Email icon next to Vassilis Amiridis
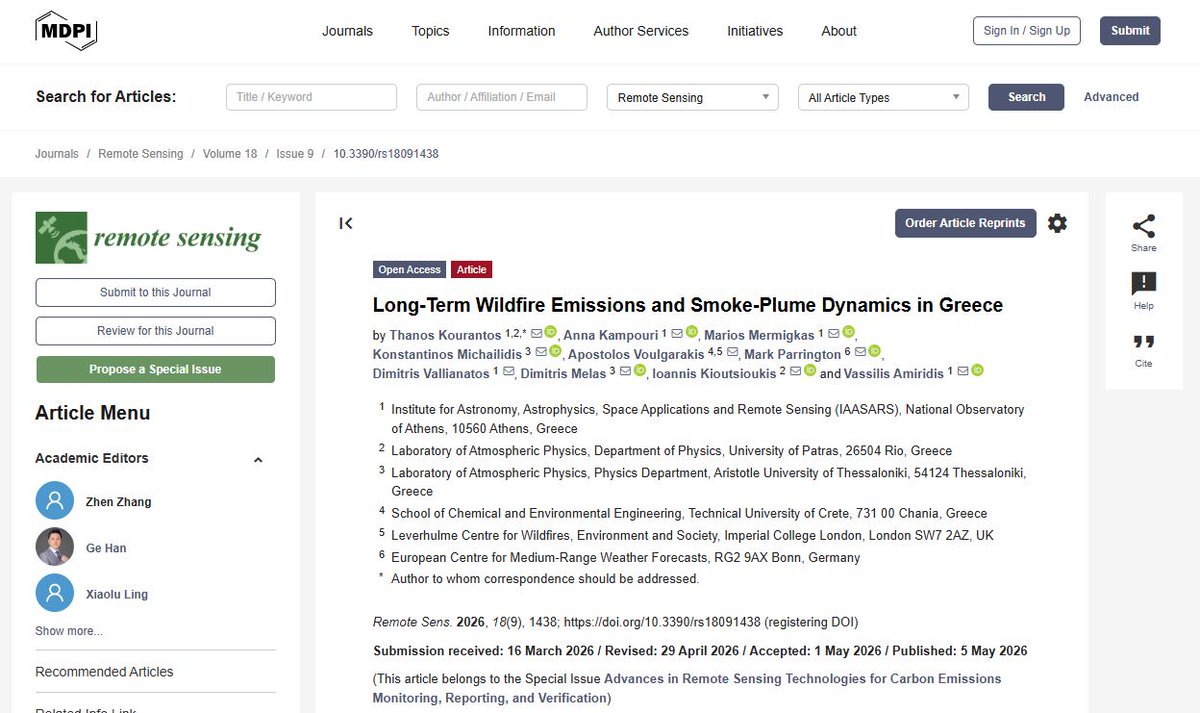The width and height of the screenshot is (1200, 713). [x=963, y=371]
